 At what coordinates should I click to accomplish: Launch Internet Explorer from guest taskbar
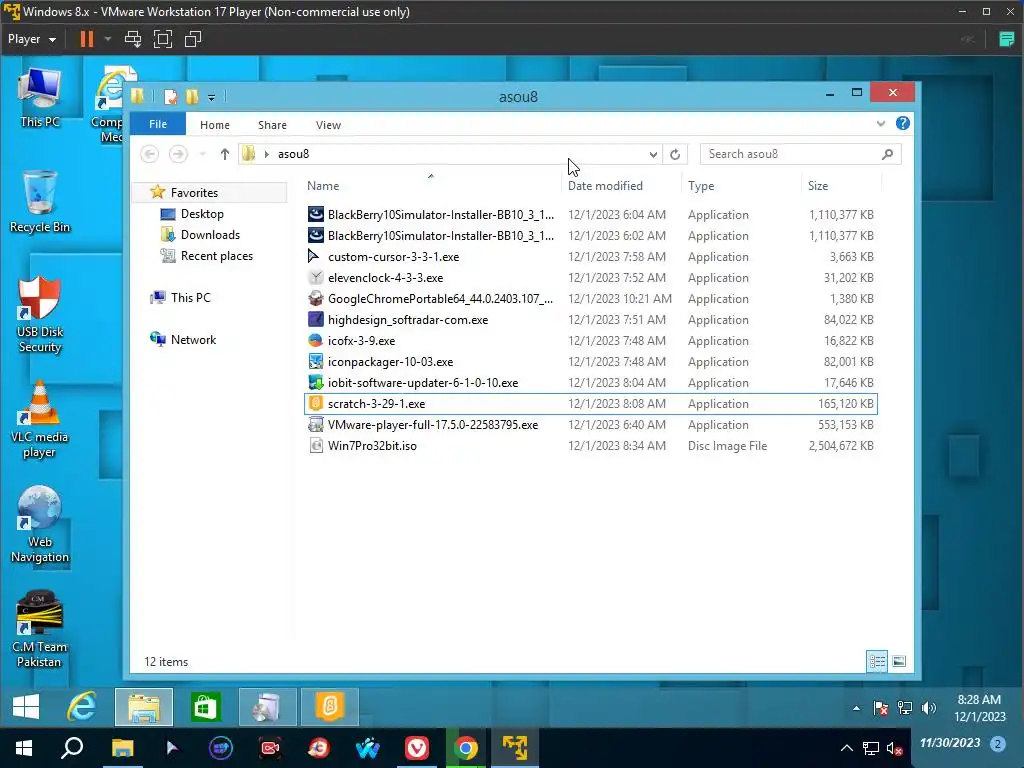pos(82,707)
